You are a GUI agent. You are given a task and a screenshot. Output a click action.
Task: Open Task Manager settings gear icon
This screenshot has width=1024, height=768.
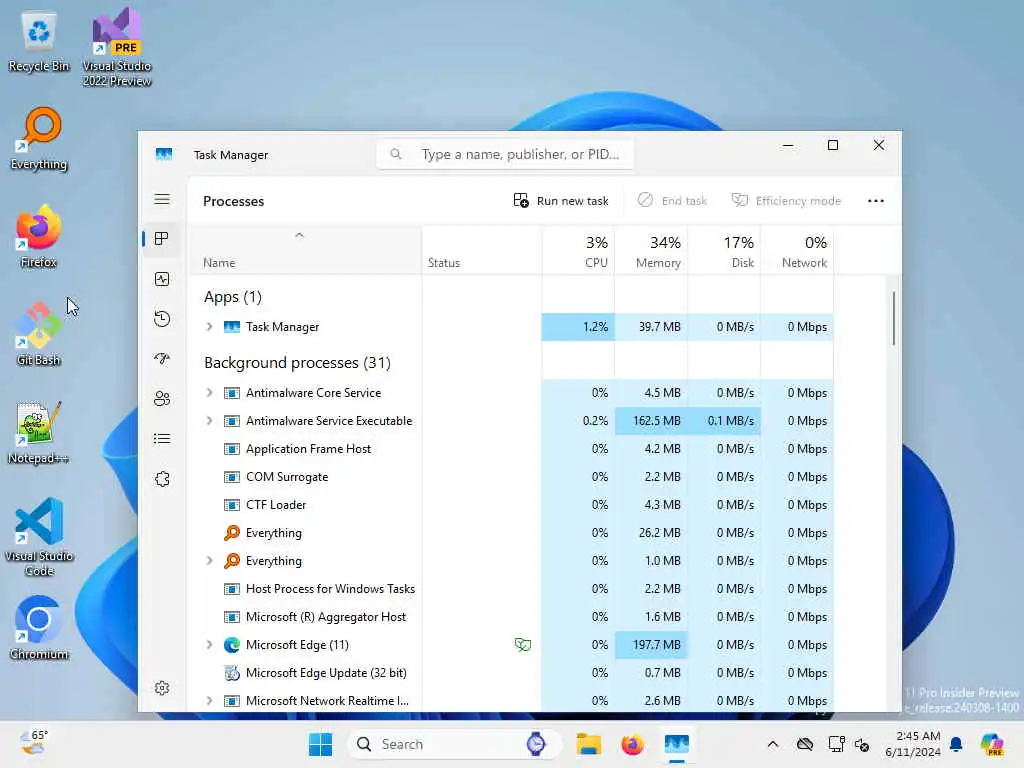162,688
